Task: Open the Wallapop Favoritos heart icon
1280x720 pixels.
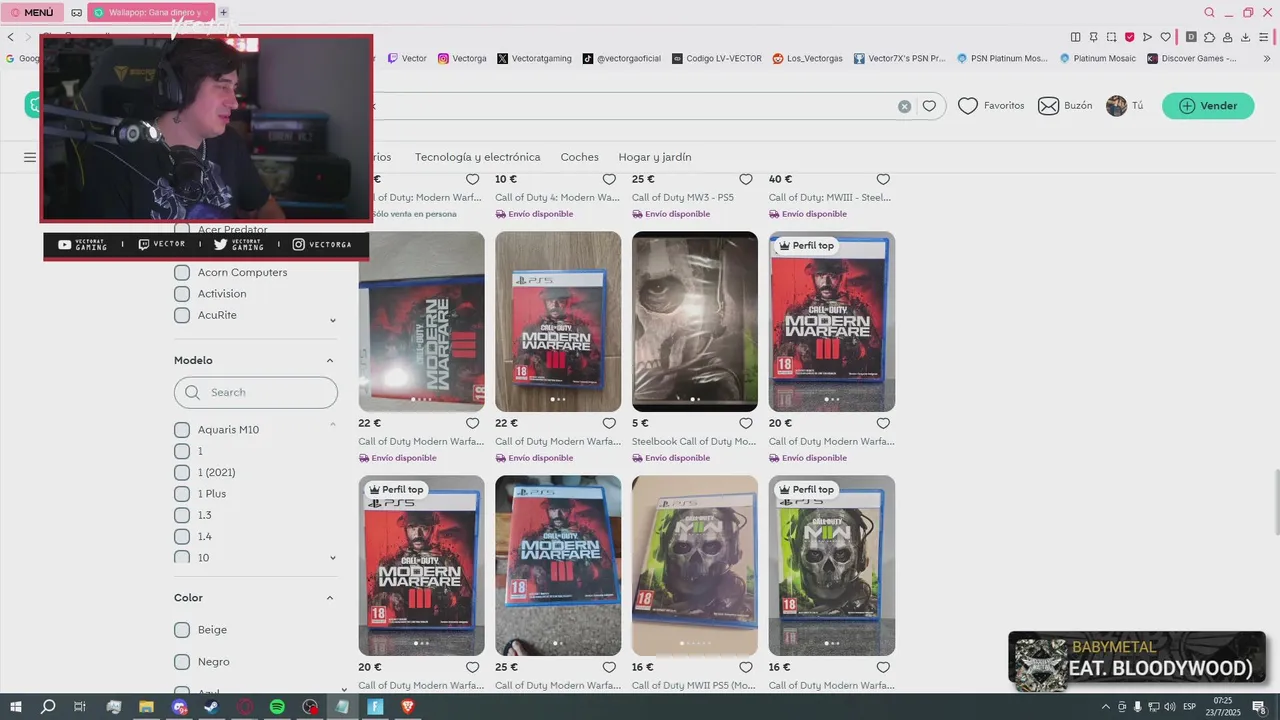Action: (x=967, y=105)
